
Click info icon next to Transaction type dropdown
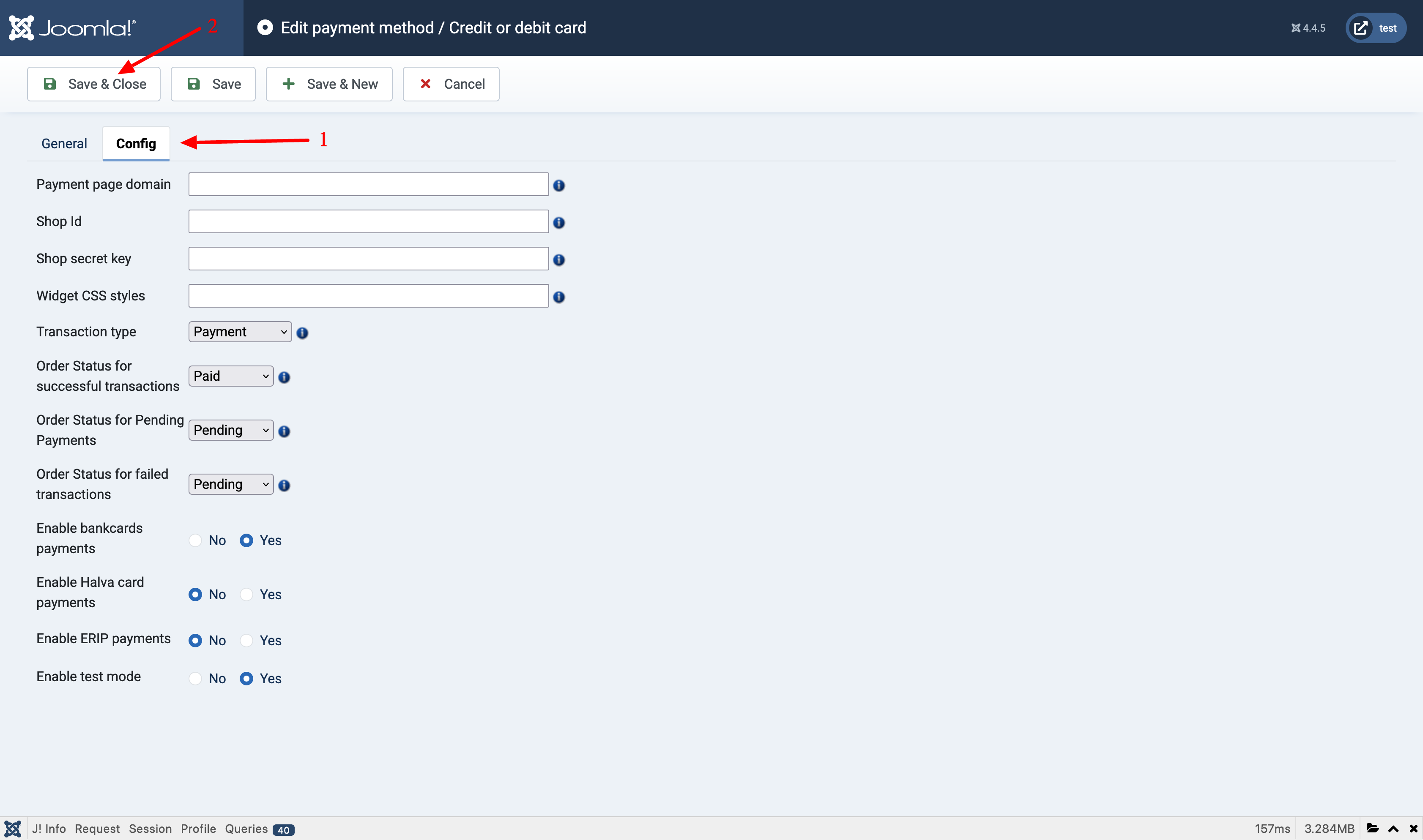pos(302,333)
